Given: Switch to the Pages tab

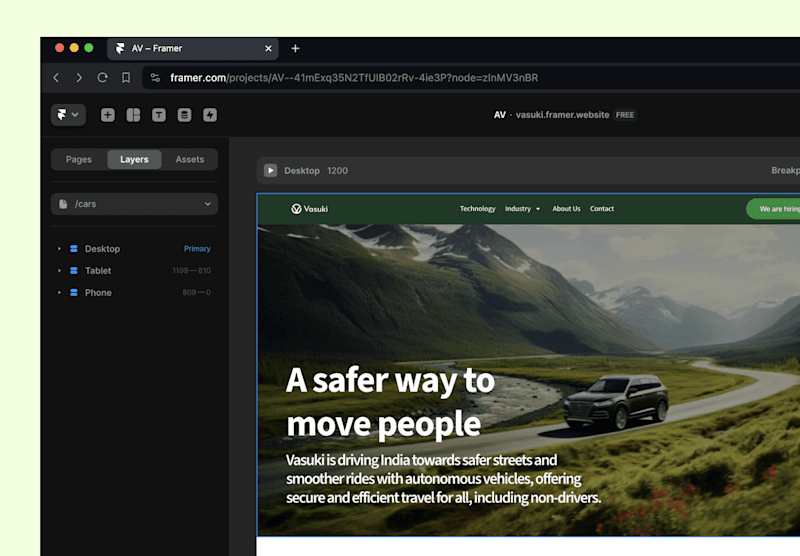Looking at the screenshot, I should click(79, 159).
